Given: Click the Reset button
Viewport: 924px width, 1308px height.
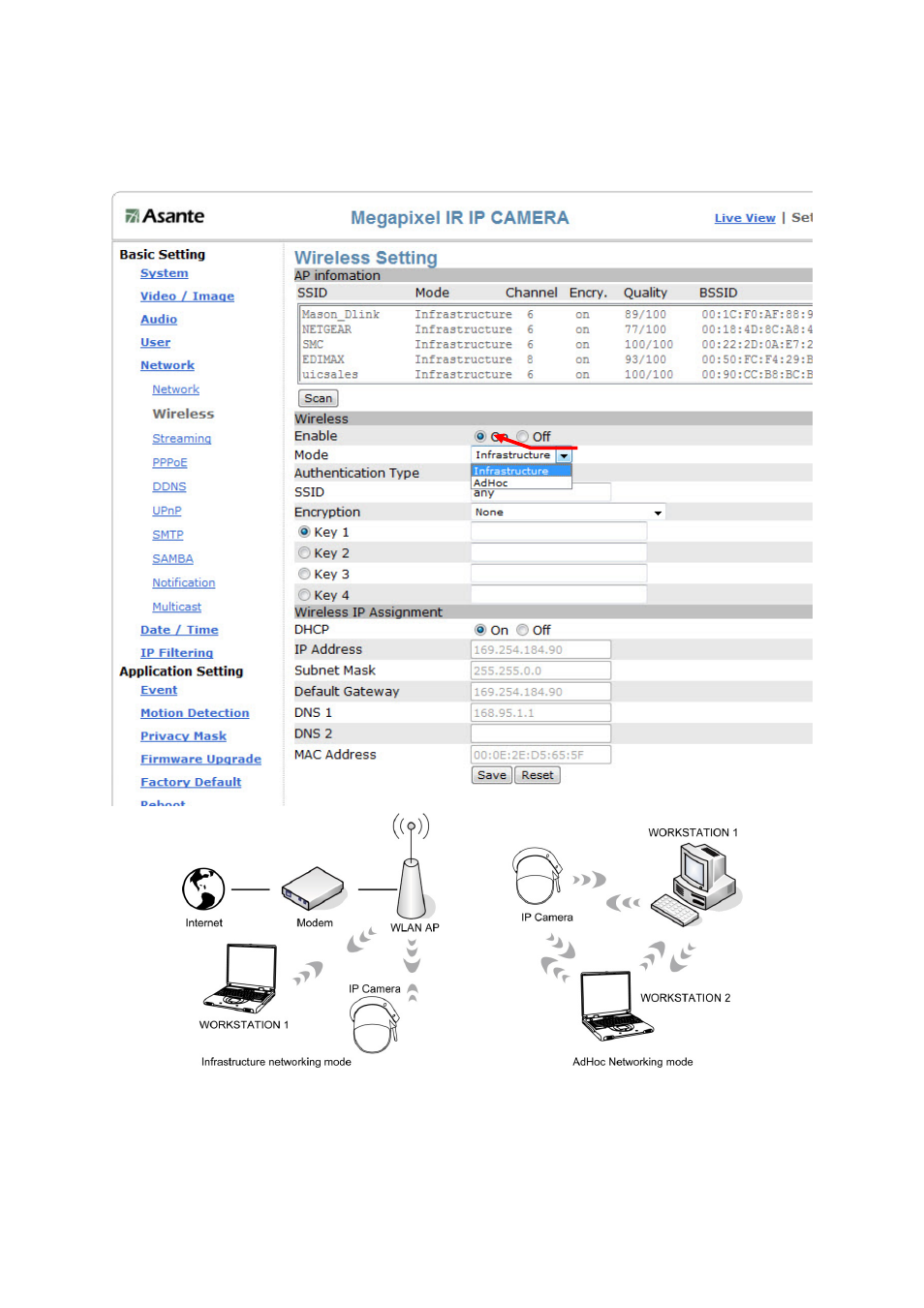Looking at the screenshot, I should click(x=538, y=775).
